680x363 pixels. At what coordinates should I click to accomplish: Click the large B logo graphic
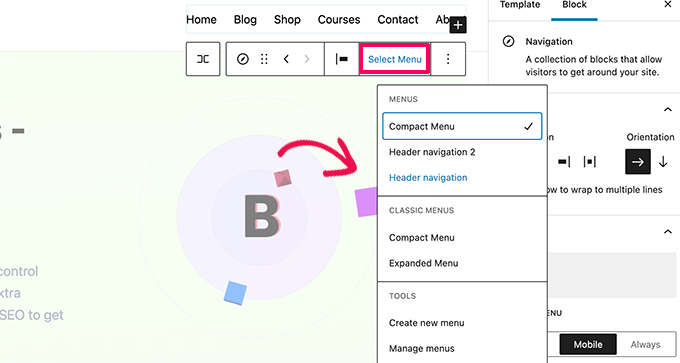262,216
